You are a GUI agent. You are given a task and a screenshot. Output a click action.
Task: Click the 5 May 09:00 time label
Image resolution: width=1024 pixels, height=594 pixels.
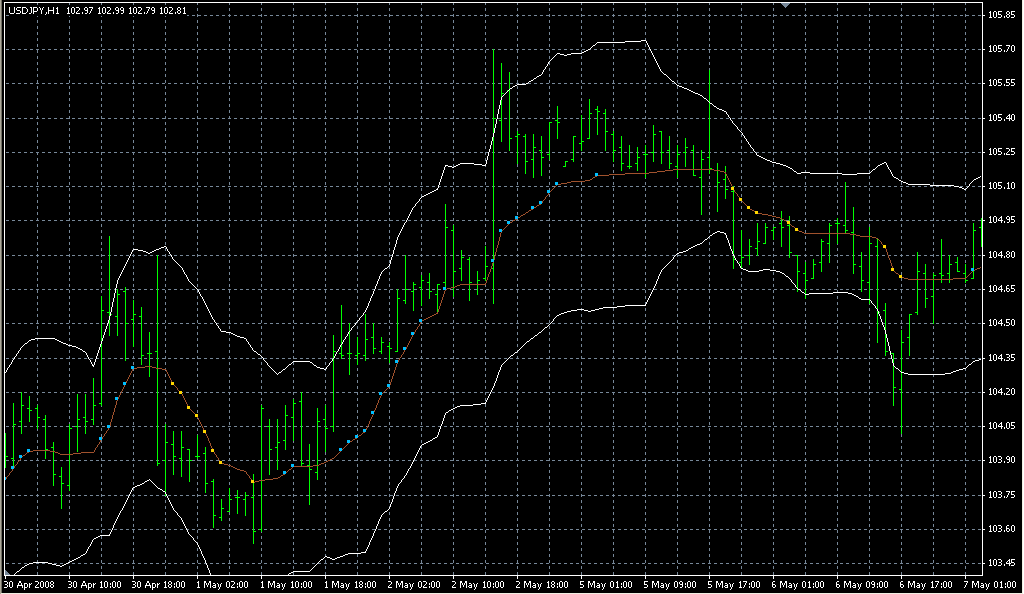(x=670, y=583)
